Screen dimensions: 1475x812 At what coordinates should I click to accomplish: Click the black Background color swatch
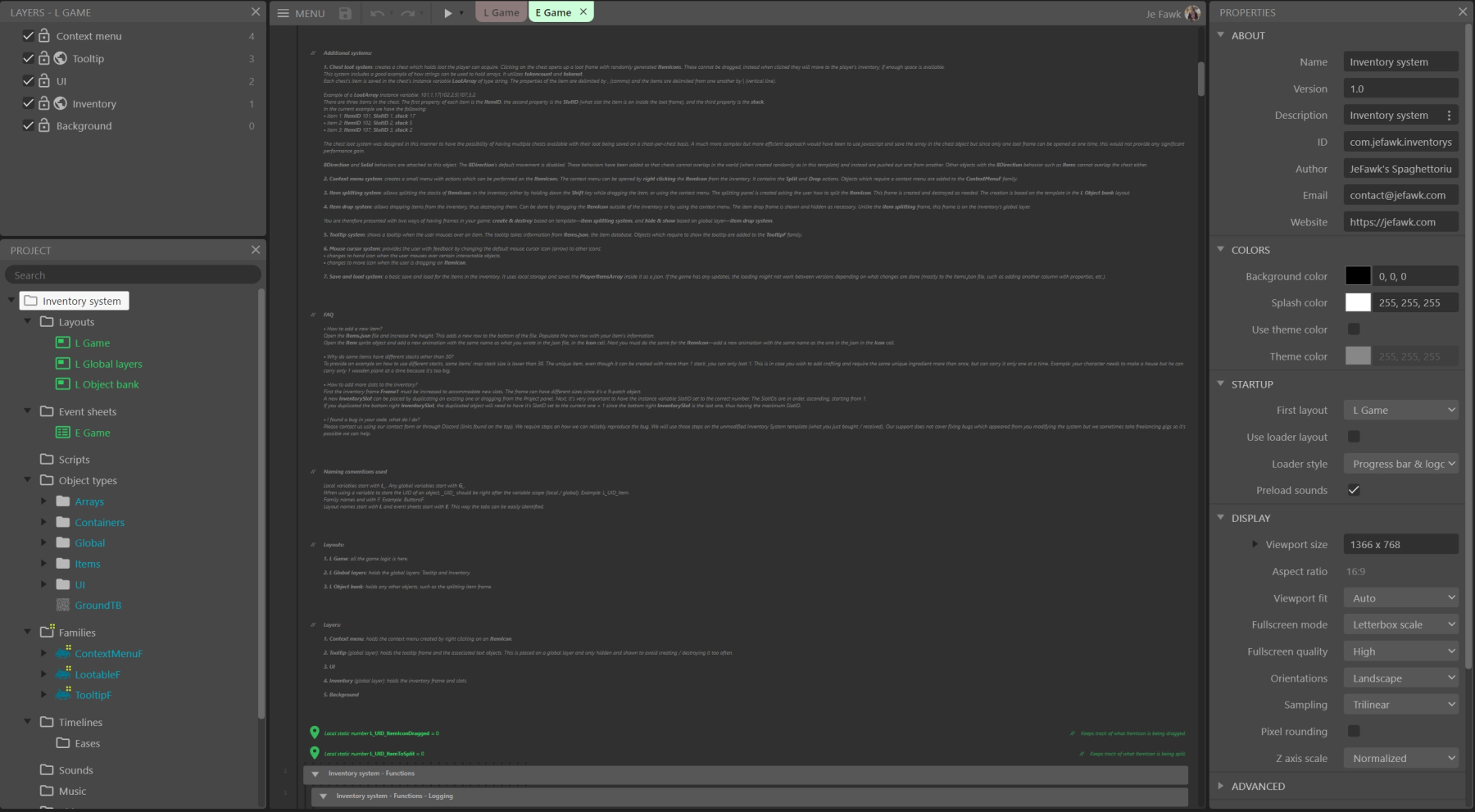tap(1358, 276)
